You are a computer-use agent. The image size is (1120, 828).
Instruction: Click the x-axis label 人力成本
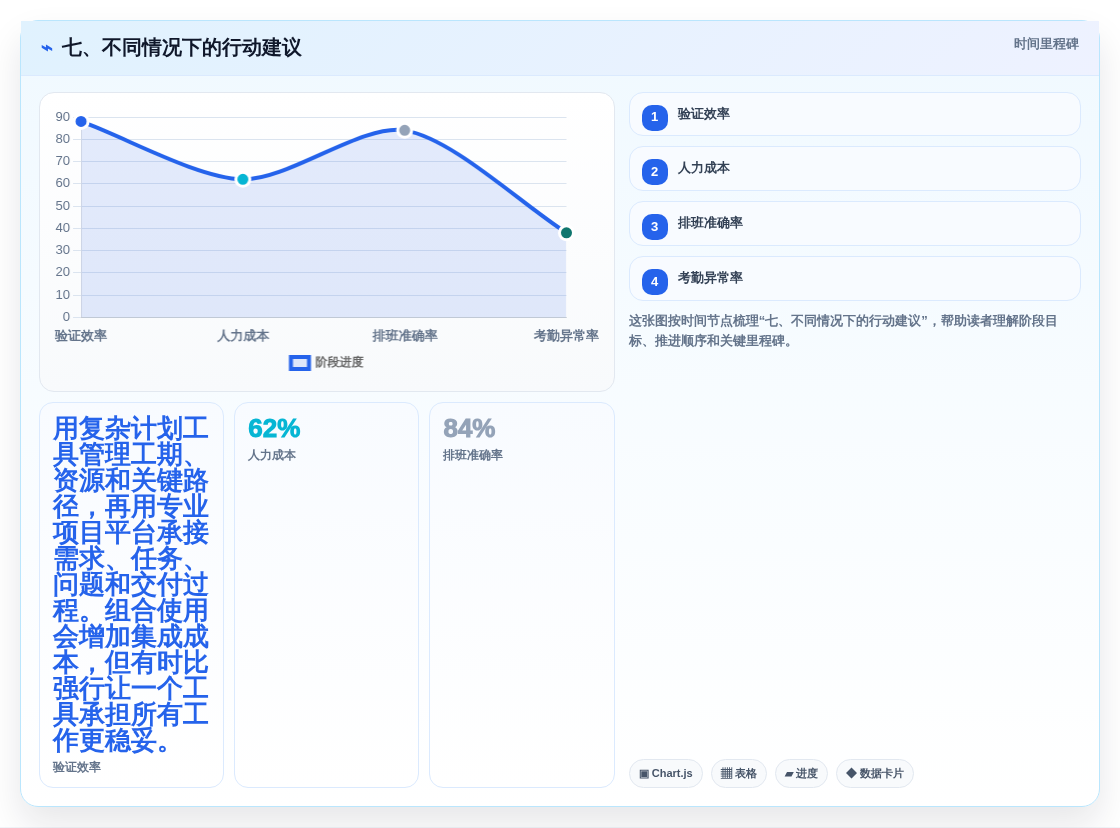pyautogui.click(x=243, y=336)
